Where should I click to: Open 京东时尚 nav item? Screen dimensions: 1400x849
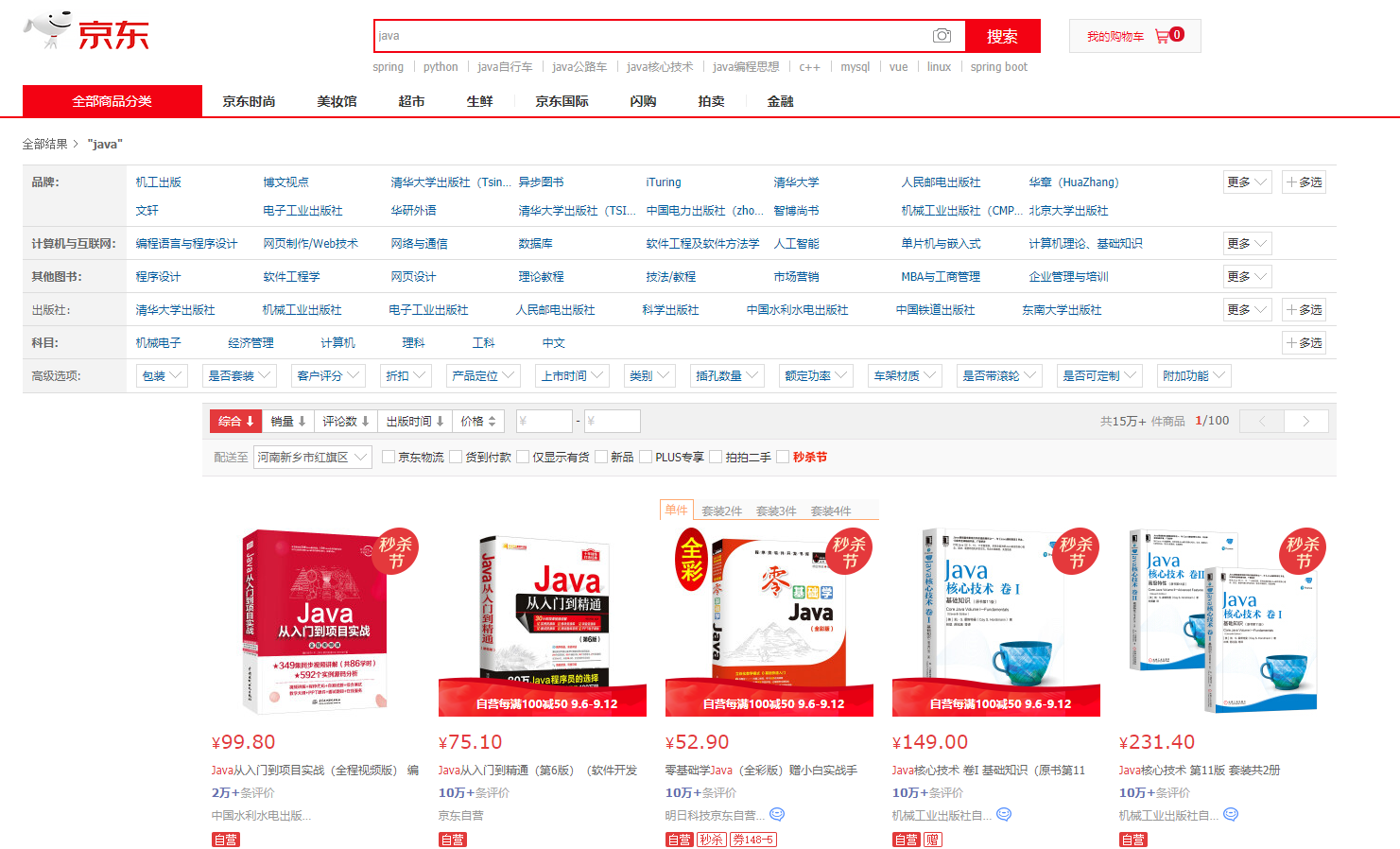[x=250, y=101]
